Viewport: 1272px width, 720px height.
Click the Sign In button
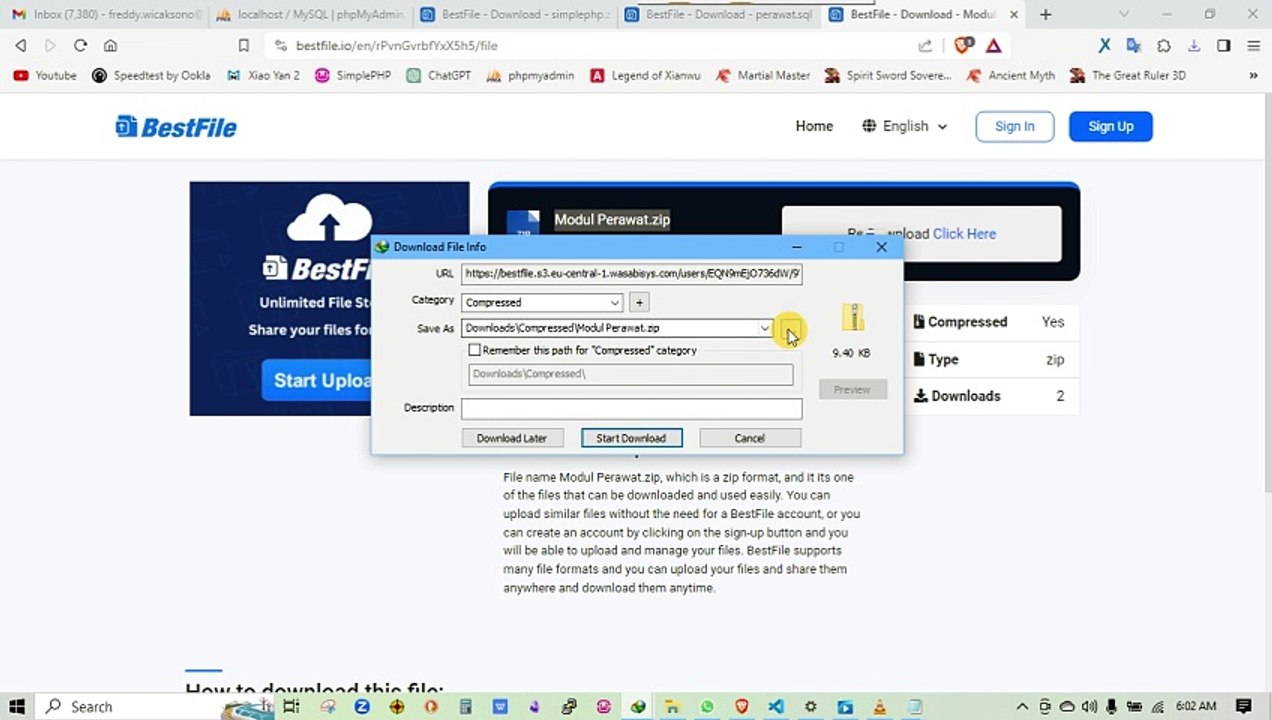(x=1015, y=126)
